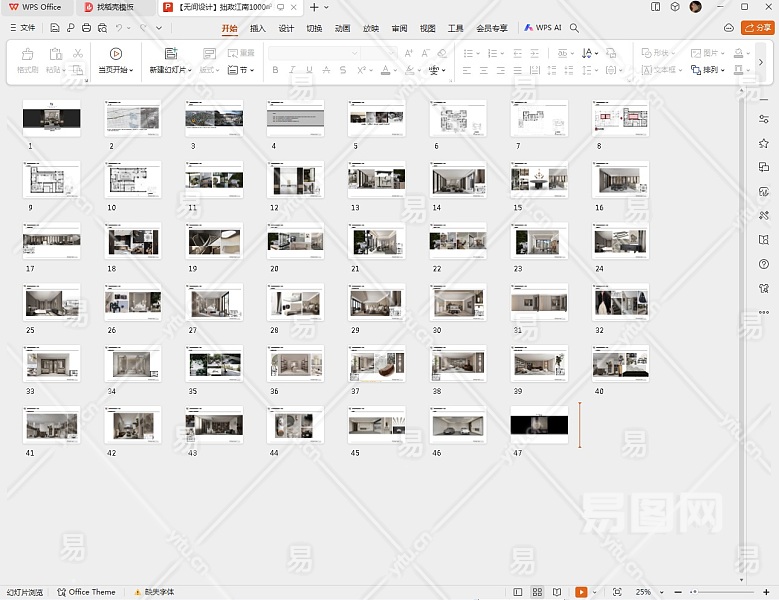Screen dimensions: 779x600
Task: Open the WPS AI assistant
Action: coord(543,28)
